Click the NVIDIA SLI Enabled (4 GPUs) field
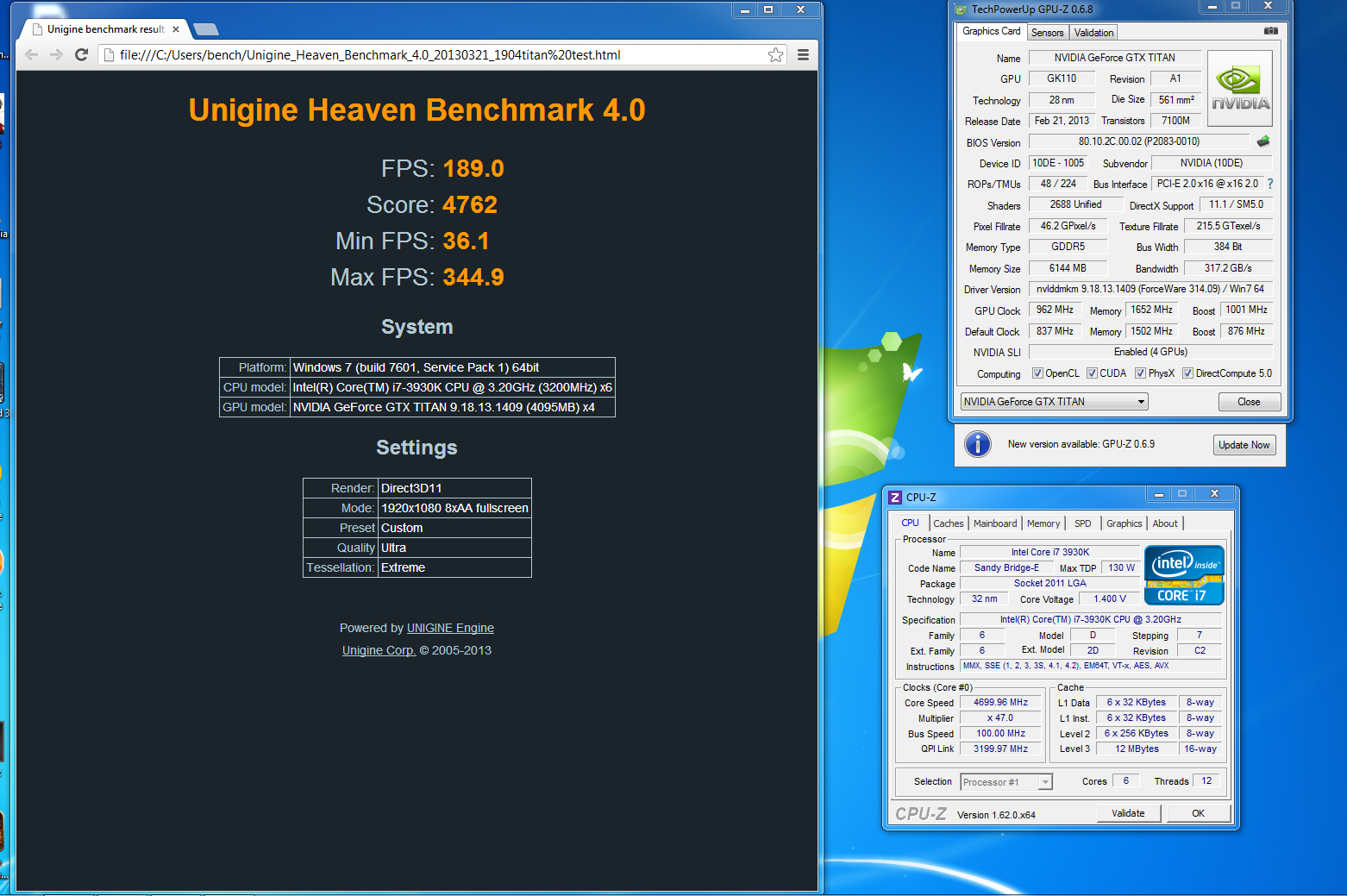This screenshot has width=1347, height=896. 1150,352
